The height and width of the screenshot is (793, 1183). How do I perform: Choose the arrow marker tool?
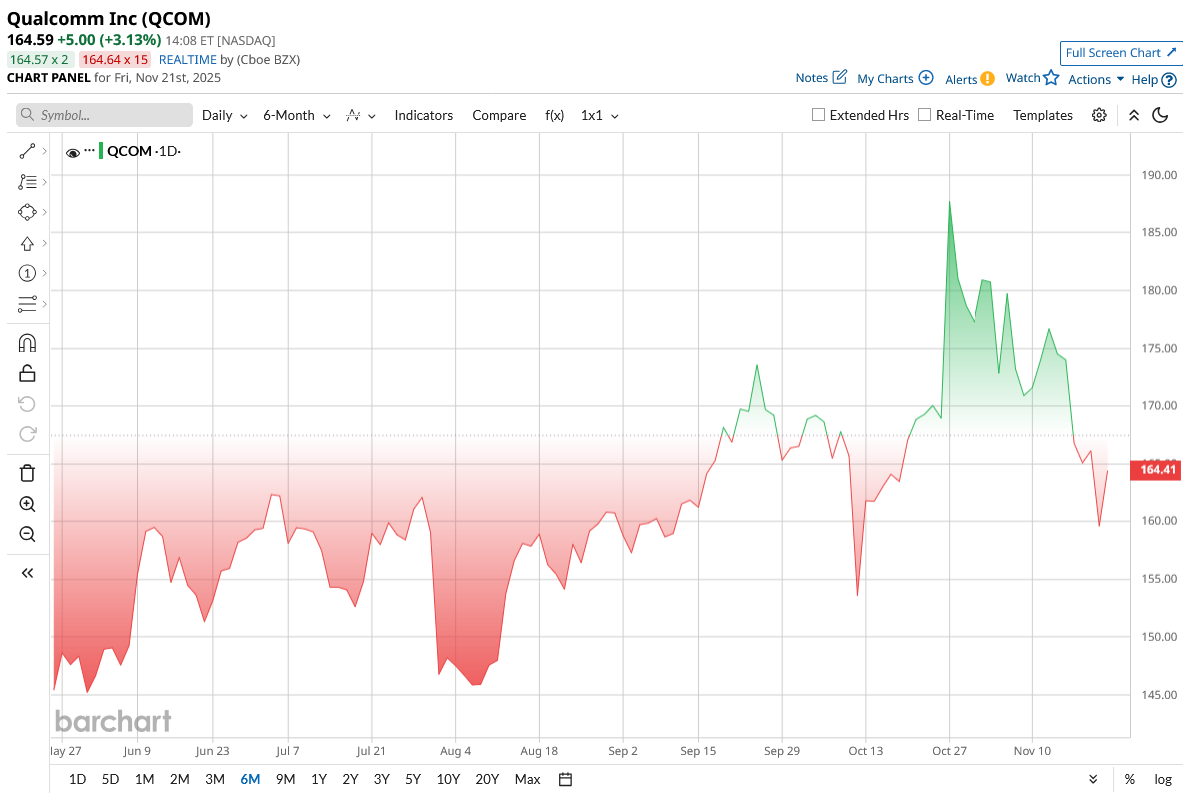[27, 243]
